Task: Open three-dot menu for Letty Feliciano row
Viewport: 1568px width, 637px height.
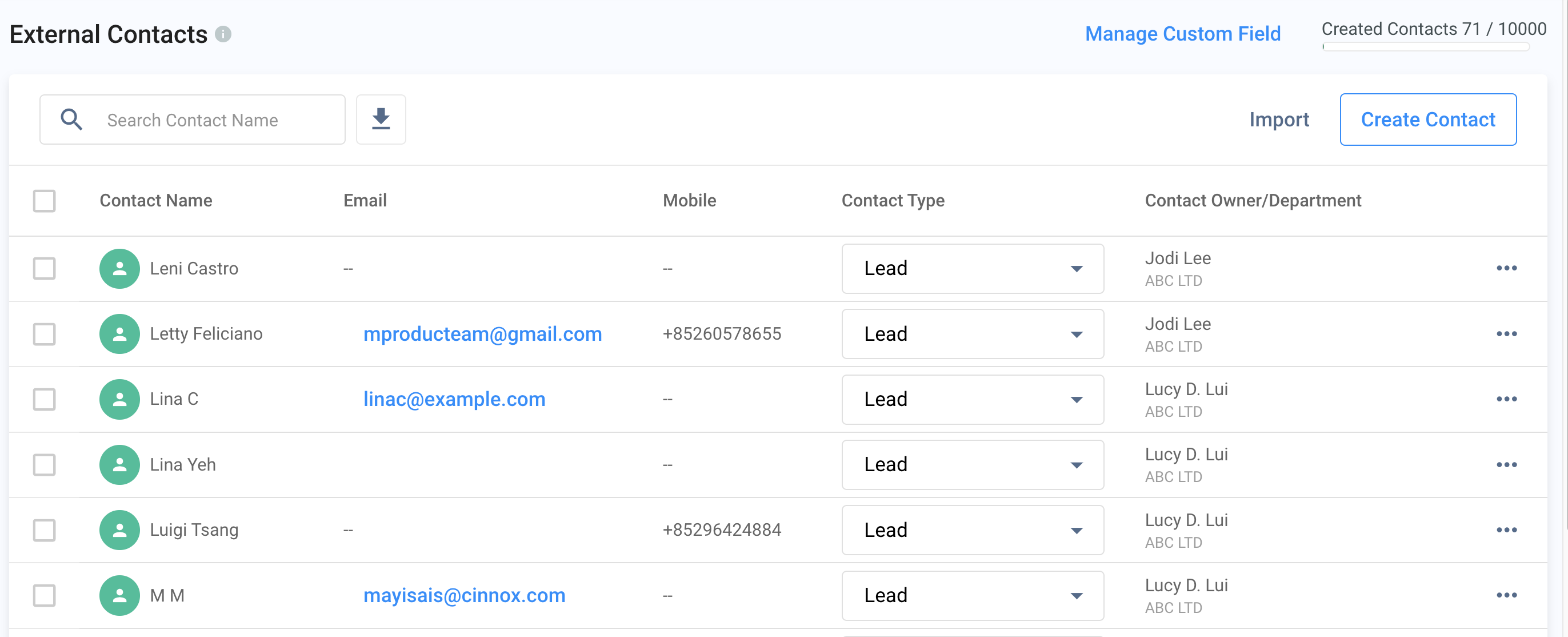Action: click(x=1506, y=334)
